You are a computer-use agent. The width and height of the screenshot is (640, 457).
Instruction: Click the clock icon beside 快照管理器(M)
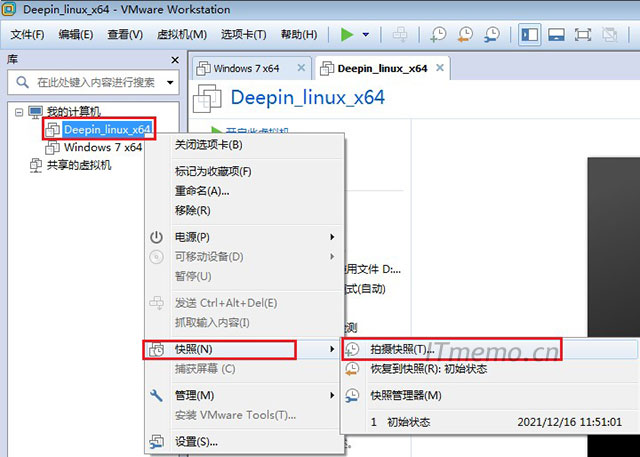pyautogui.click(x=352, y=395)
